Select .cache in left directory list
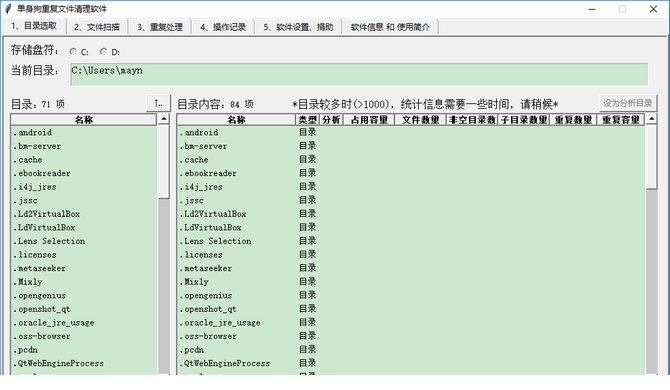670x390 pixels. click(84, 160)
